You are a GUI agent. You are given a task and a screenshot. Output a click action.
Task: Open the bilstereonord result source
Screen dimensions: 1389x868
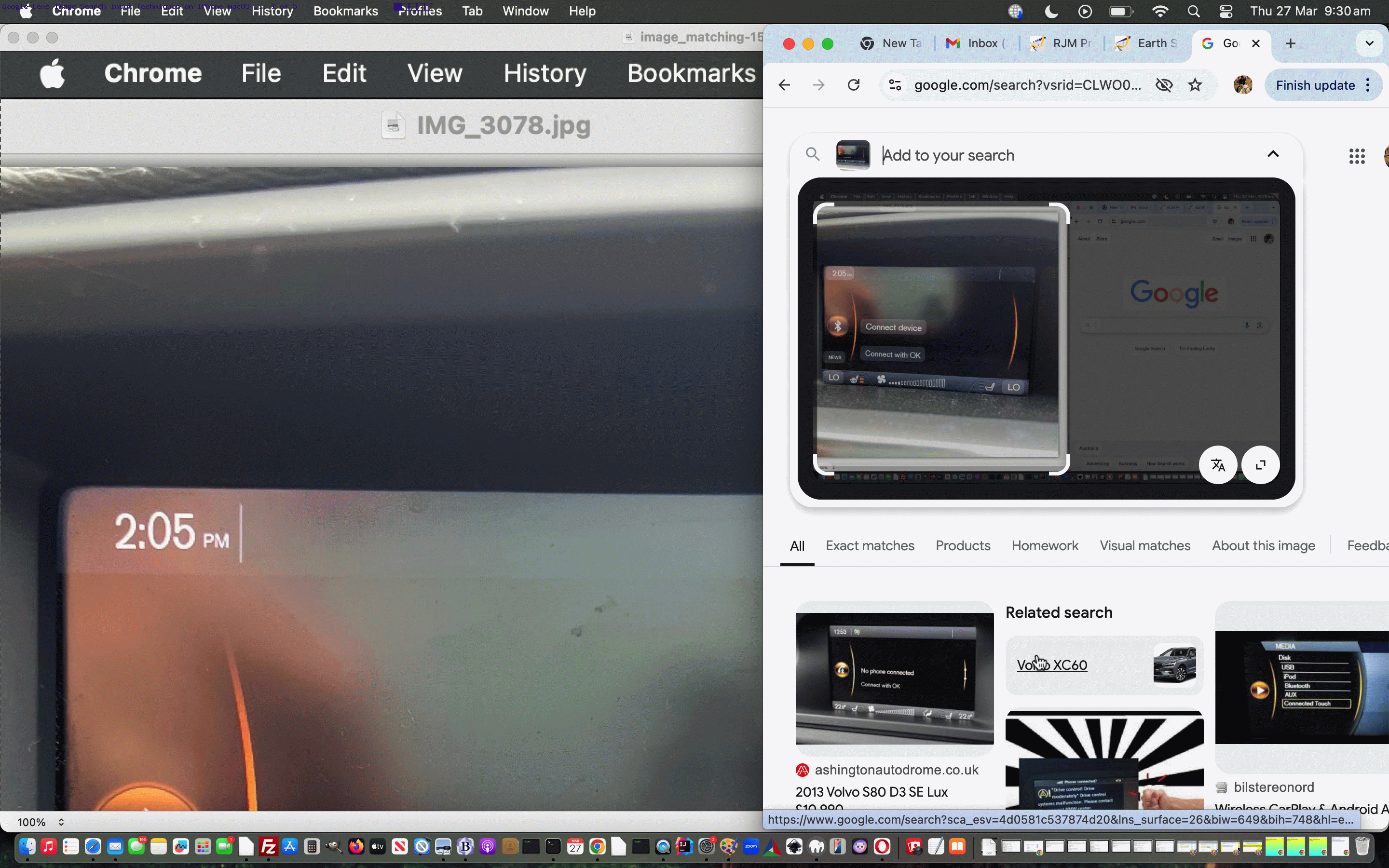[1274, 787]
